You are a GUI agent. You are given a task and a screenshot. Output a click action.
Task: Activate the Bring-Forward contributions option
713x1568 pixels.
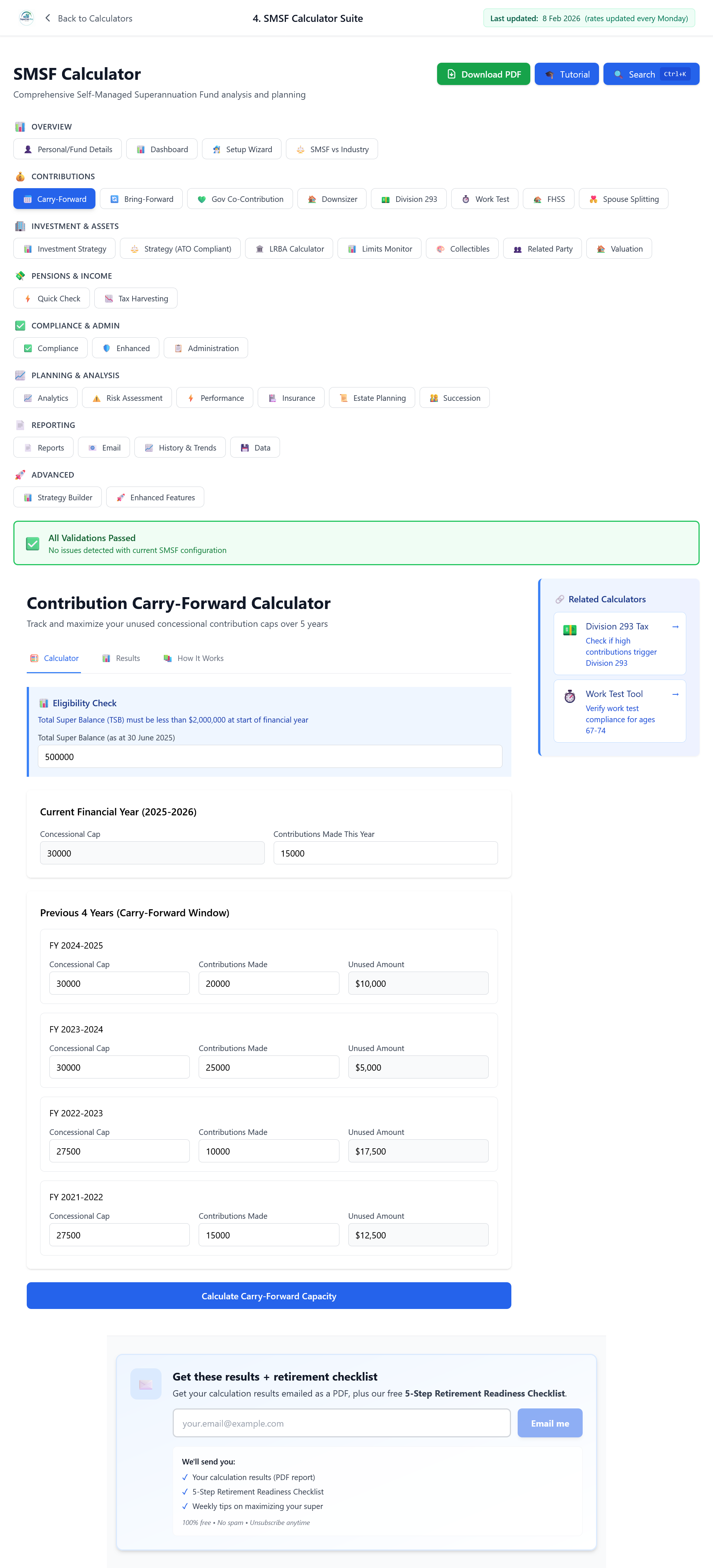point(141,199)
